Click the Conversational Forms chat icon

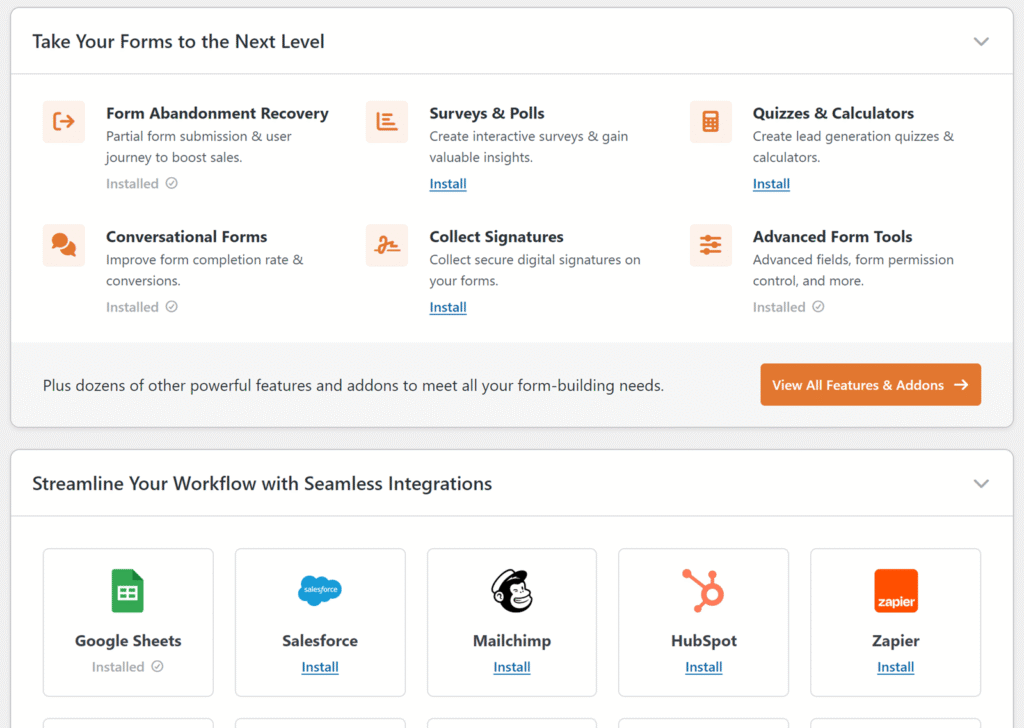[x=63, y=245]
